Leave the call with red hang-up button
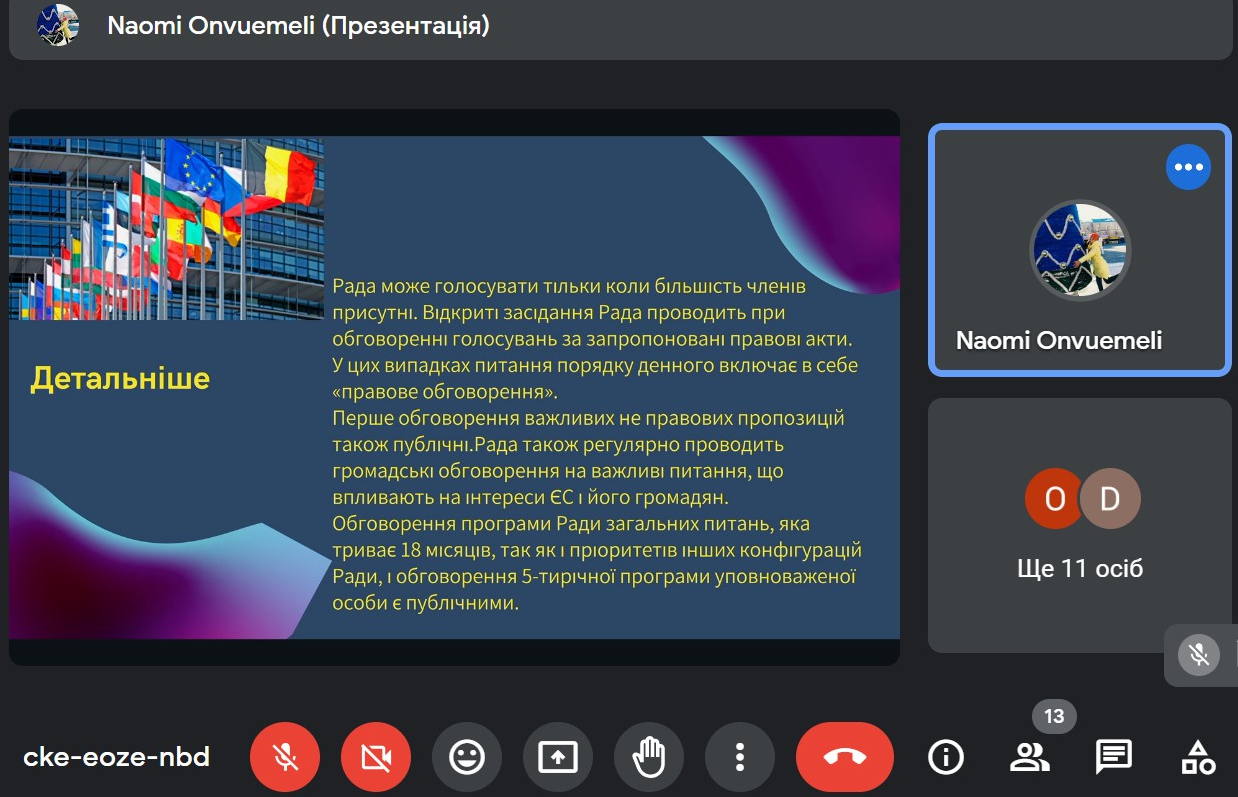Image resolution: width=1238 pixels, height=797 pixels. [x=845, y=757]
